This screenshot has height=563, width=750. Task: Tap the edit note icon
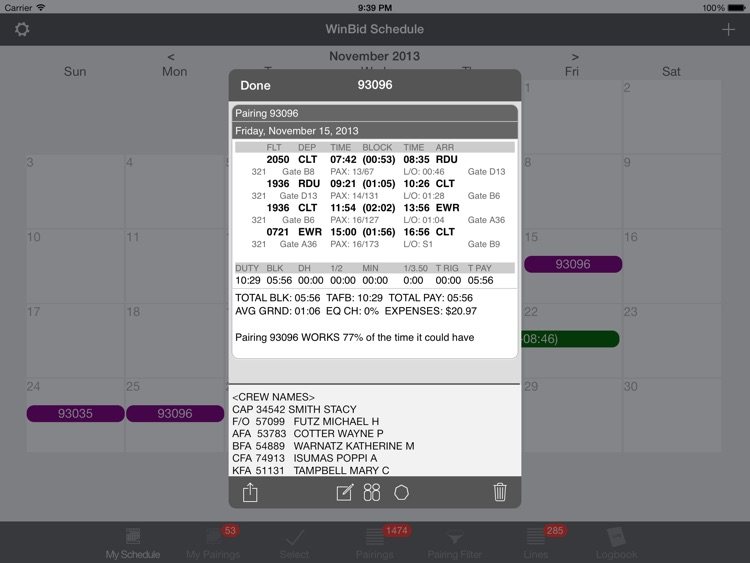345,492
